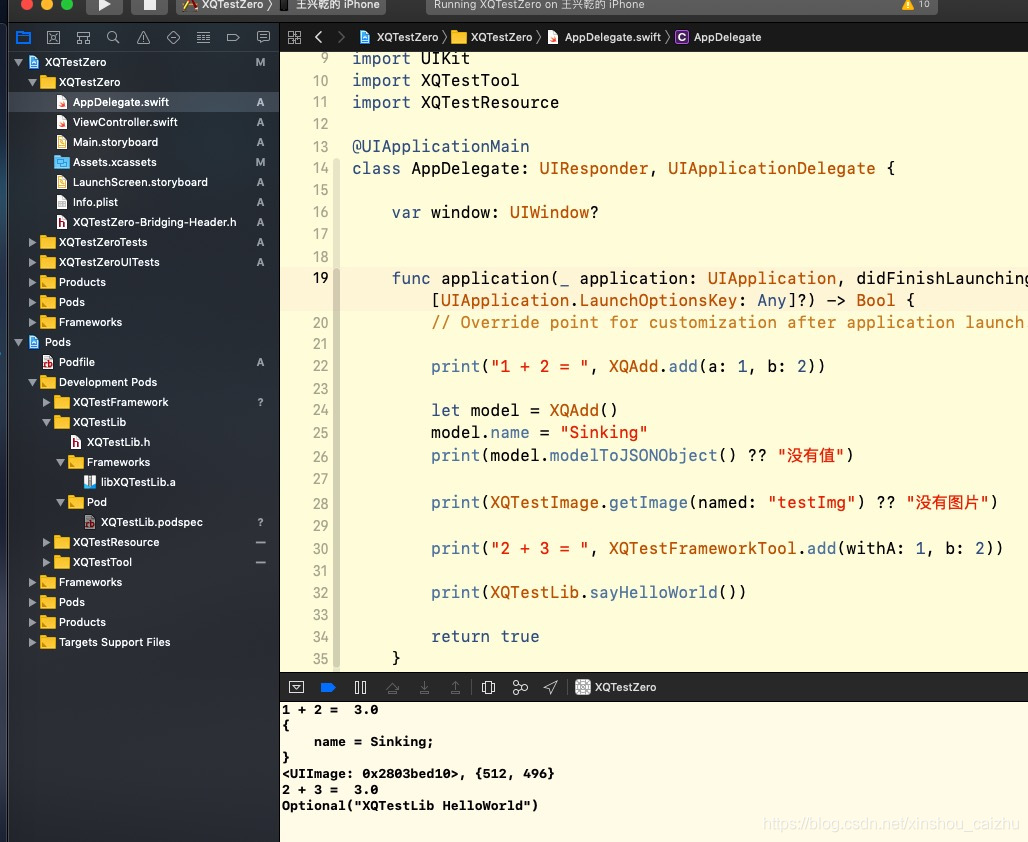Select XQTestZero process in debug bar
This screenshot has width=1028, height=842.
click(616, 687)
